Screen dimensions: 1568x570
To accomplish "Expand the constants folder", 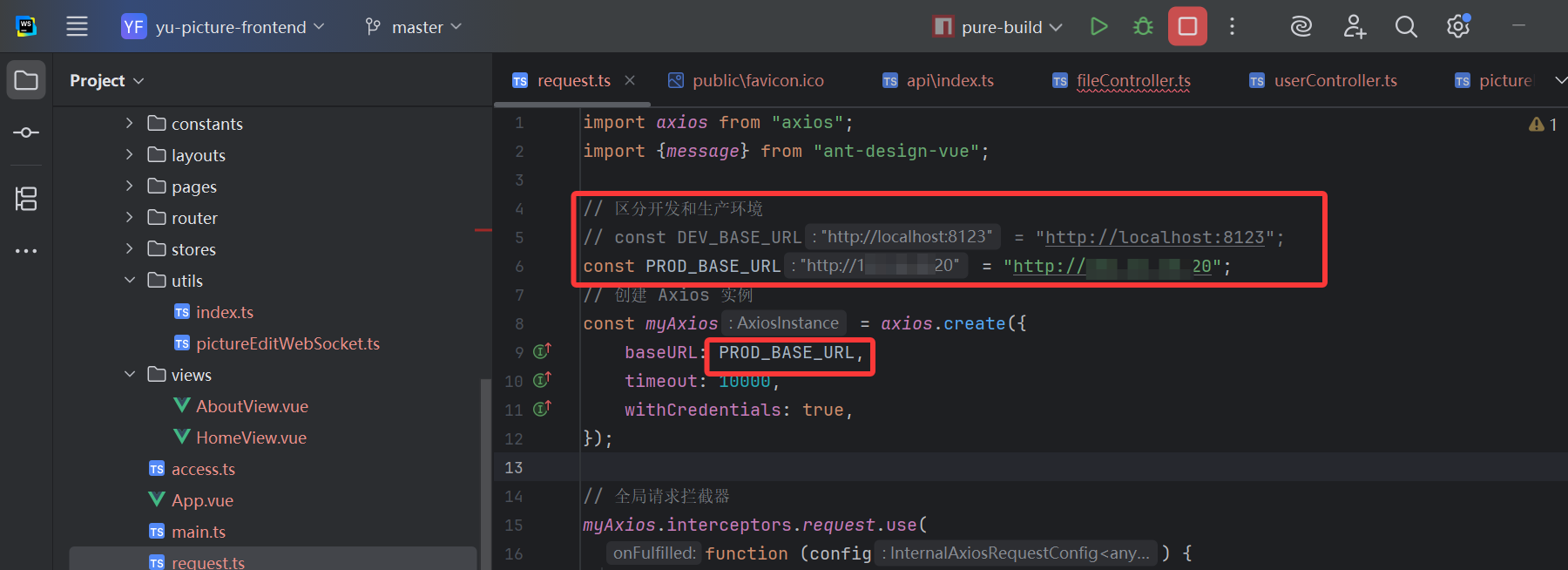I will coord(129,124).
